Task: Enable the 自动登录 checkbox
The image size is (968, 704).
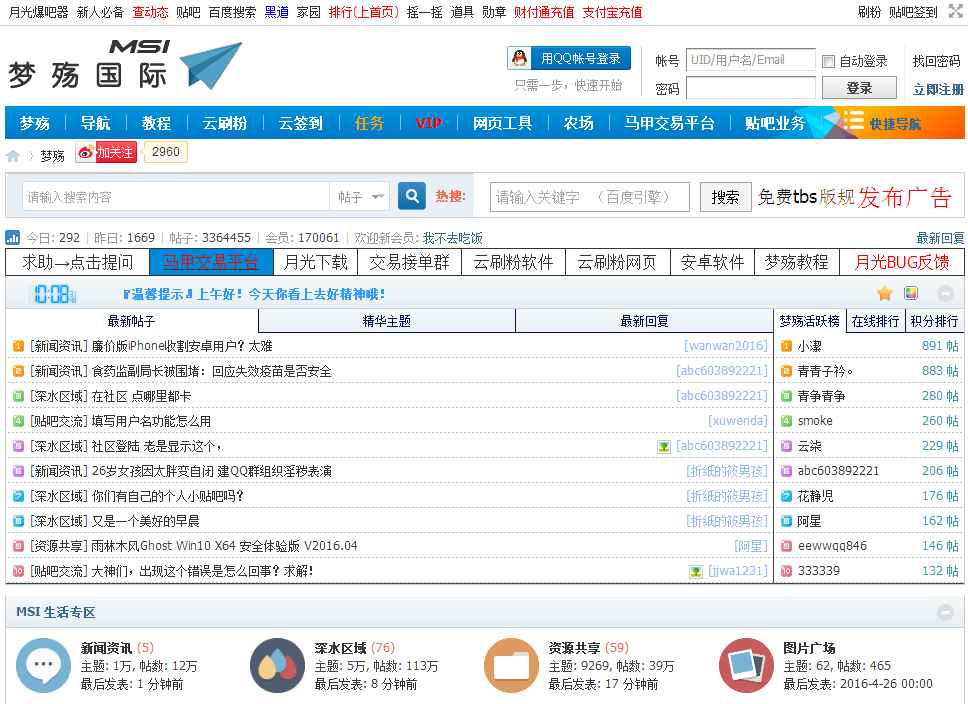Action: pyautogui.click(x=828, y=61)
